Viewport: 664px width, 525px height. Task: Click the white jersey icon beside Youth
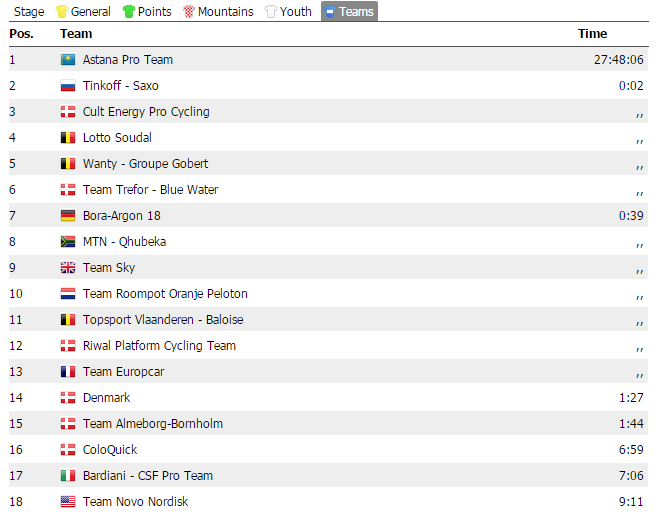271,11
